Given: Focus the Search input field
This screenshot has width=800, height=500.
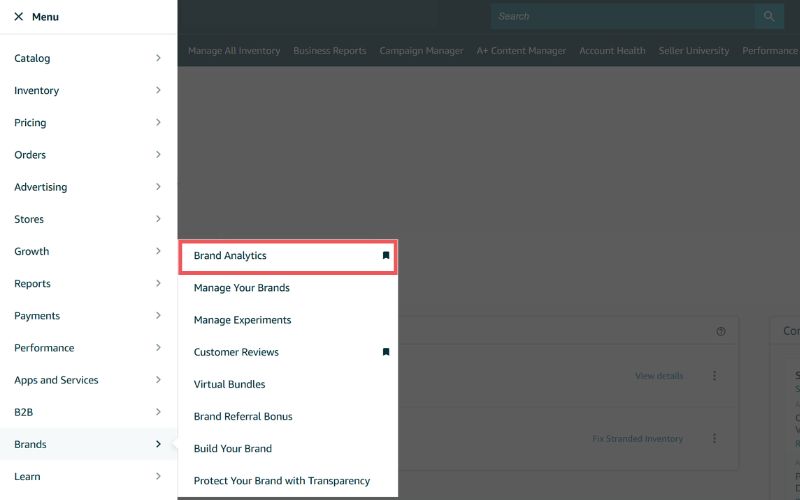Looking at the screenshot, I should (x=623, y=16).
